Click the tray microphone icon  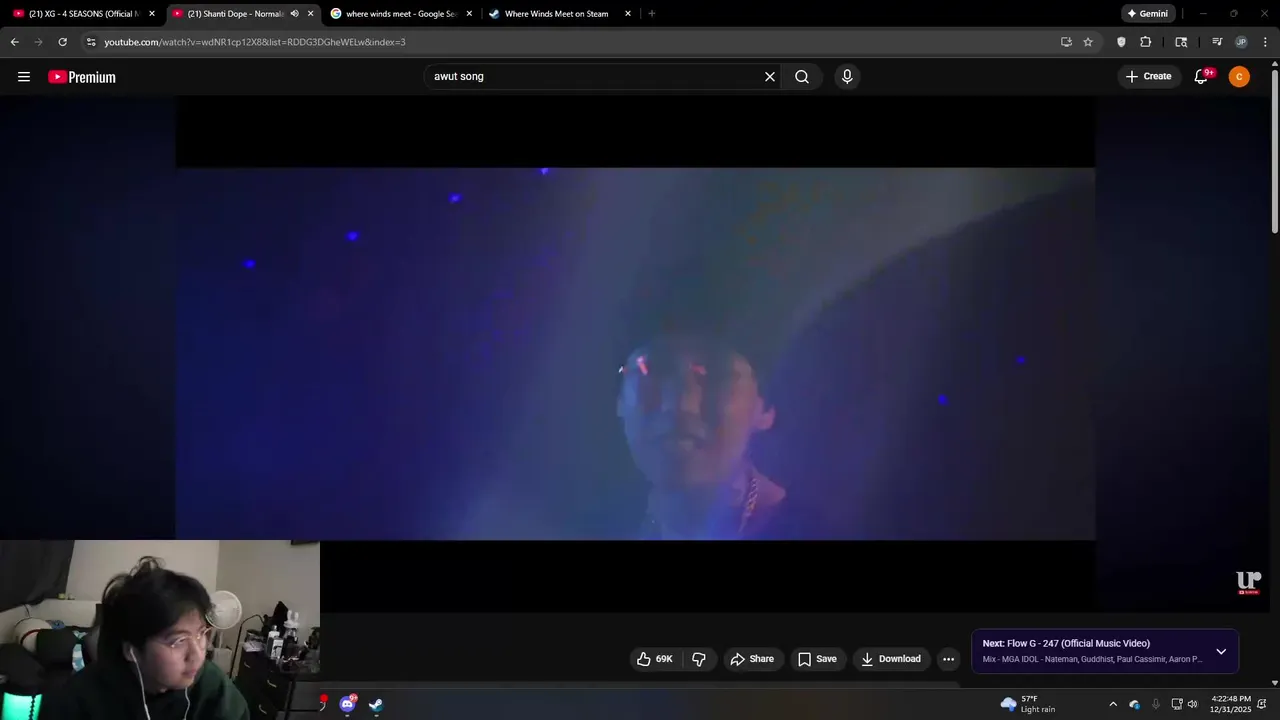click(1155, 704)
